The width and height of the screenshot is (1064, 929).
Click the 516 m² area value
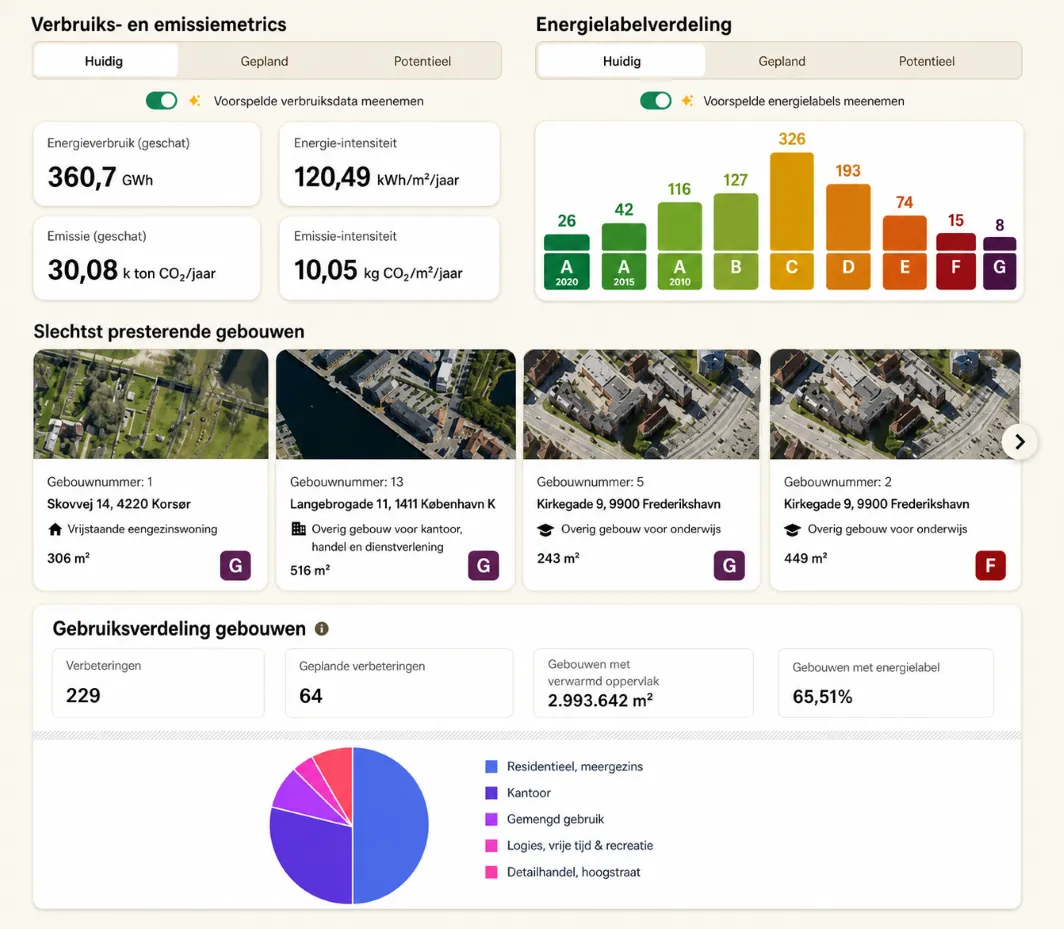310,570
